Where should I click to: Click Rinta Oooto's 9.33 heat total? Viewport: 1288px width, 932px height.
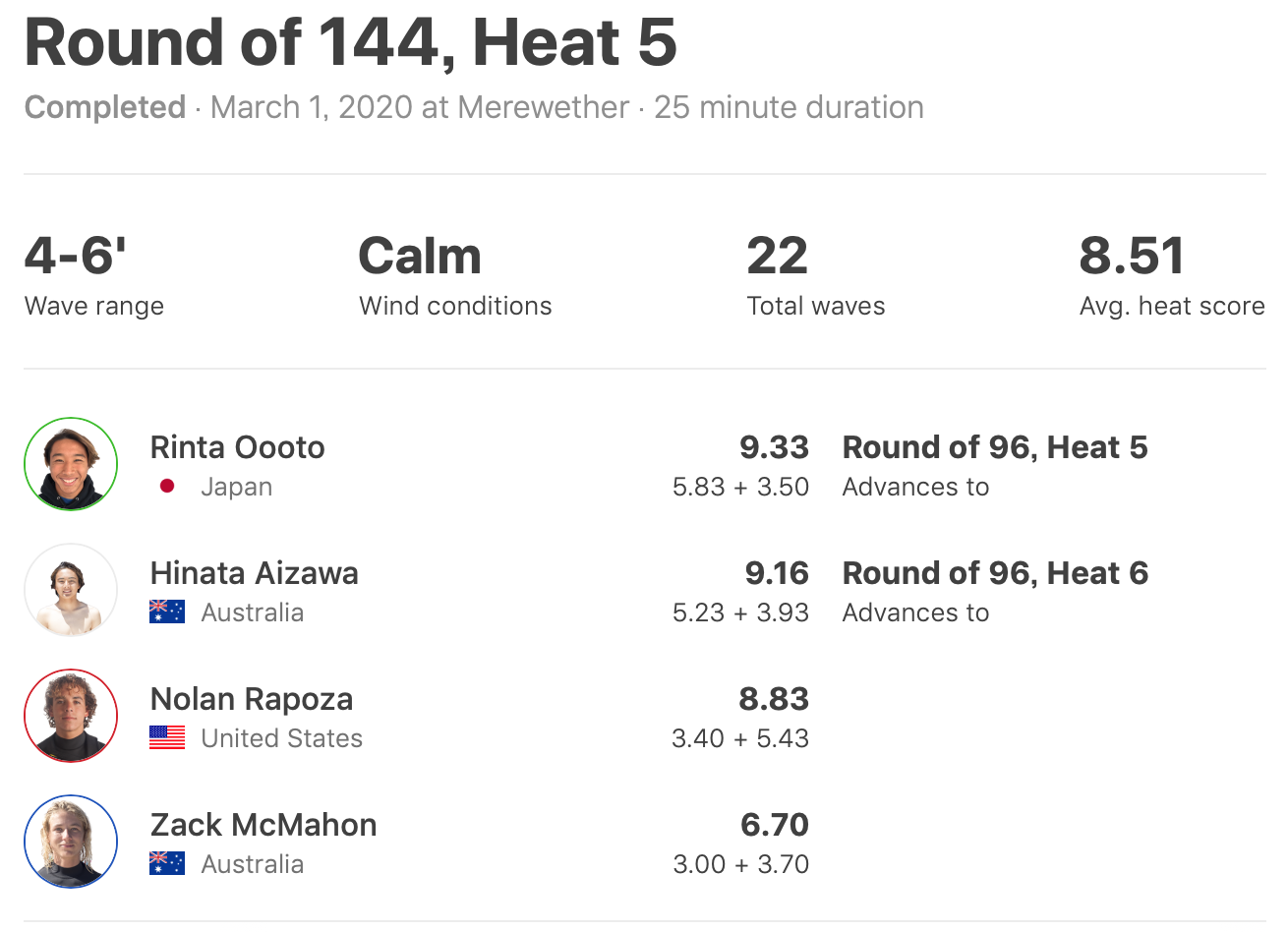774,447
